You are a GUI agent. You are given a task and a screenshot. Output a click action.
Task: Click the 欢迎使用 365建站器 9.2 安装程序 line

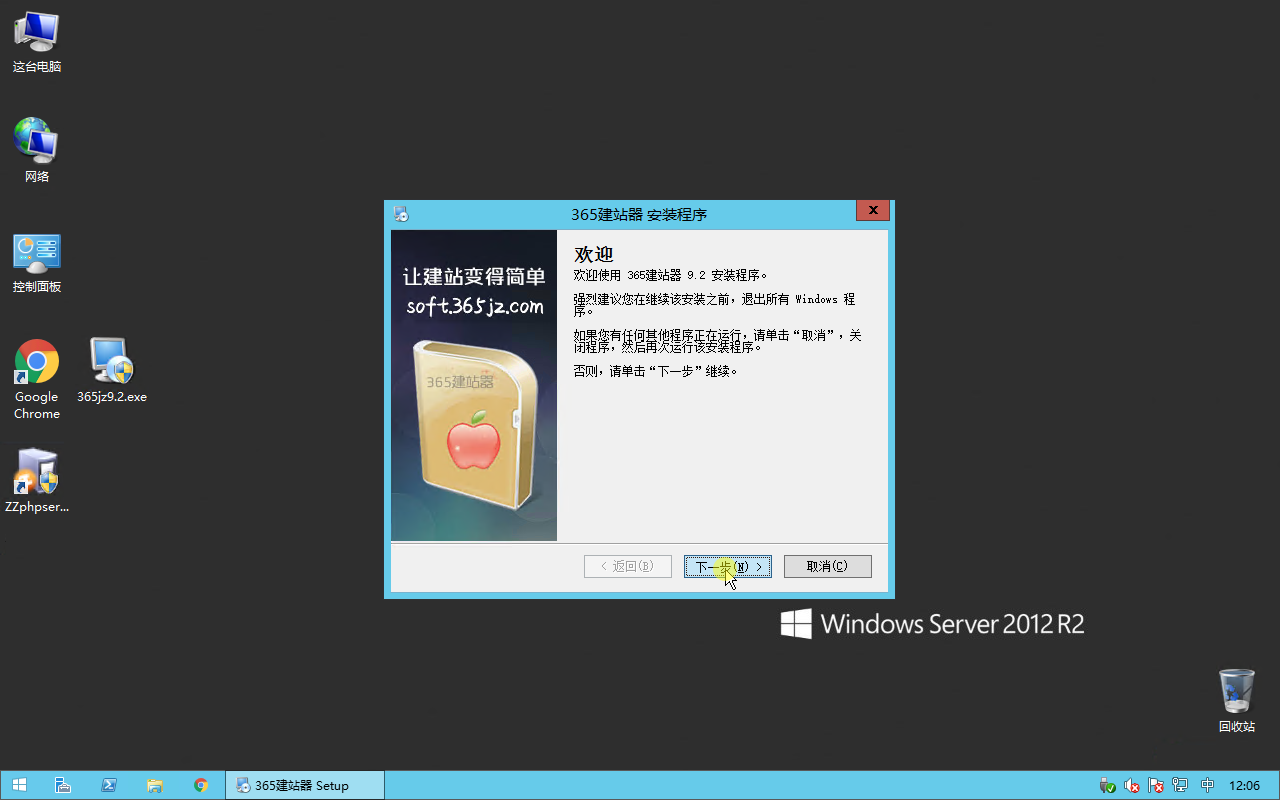coord(671,275)
